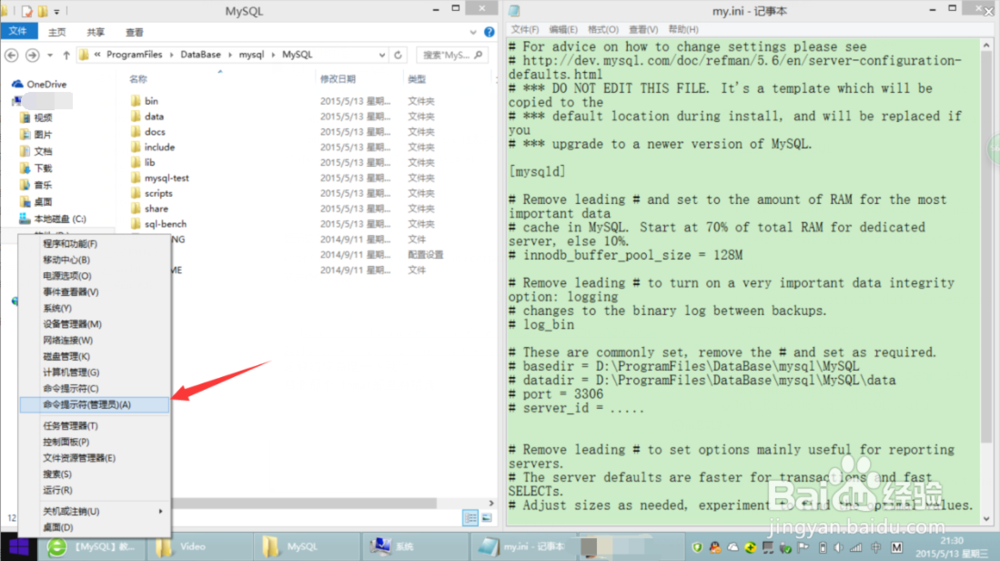
Task: Select the lib folder
Action: pos(149,163)
